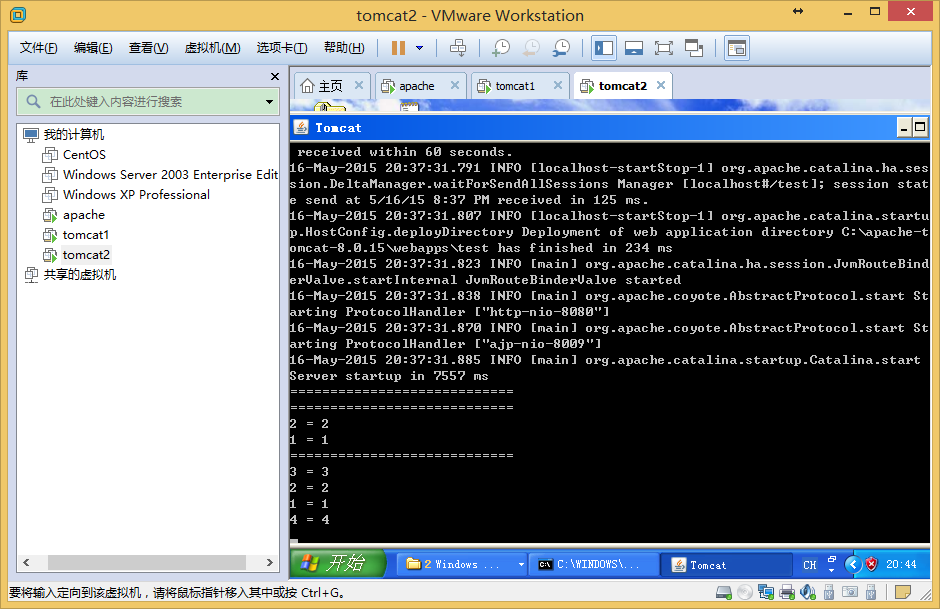
Task: Toggle the library sidebar view
Action: pos(604,48)
